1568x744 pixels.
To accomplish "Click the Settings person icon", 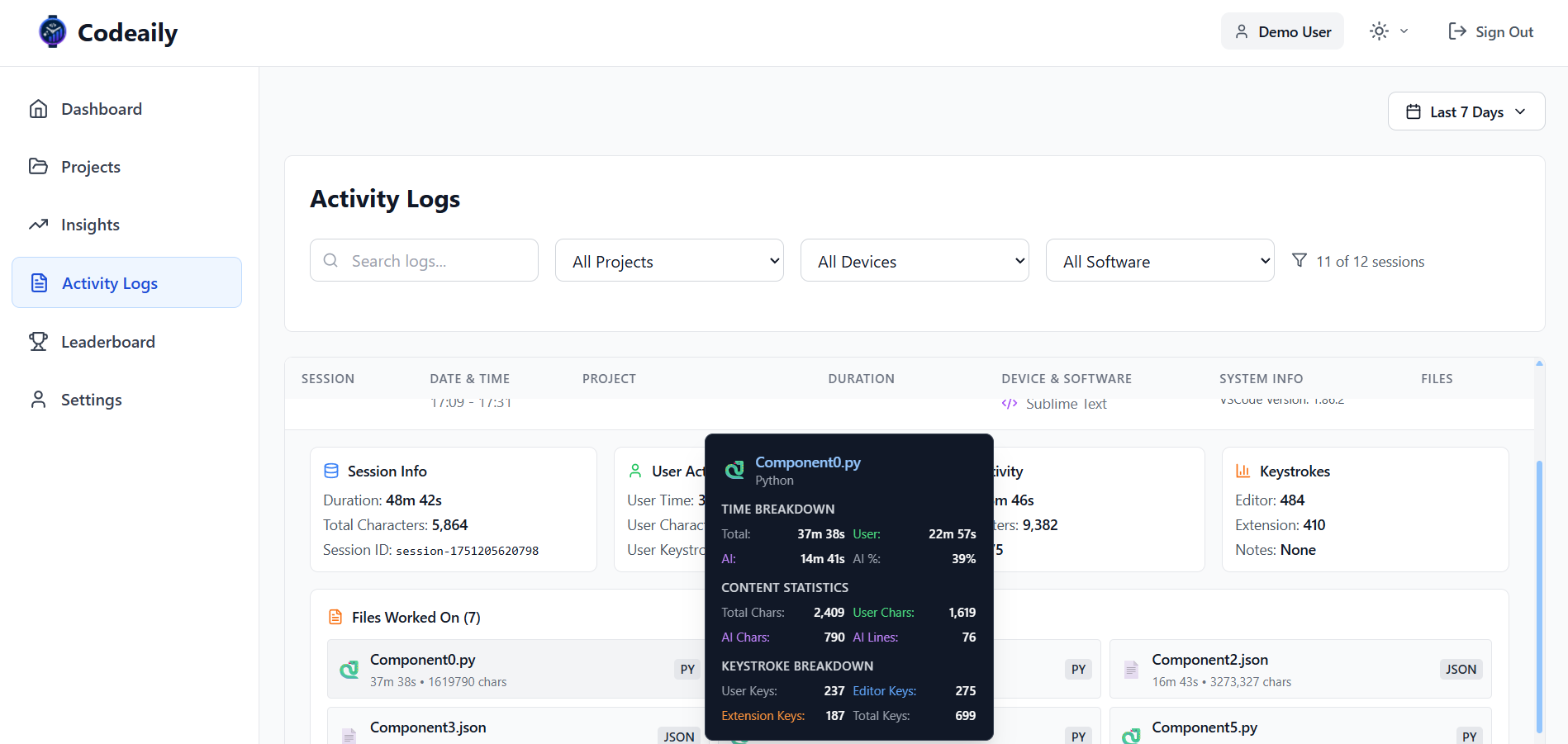I will tap(38, 400).
